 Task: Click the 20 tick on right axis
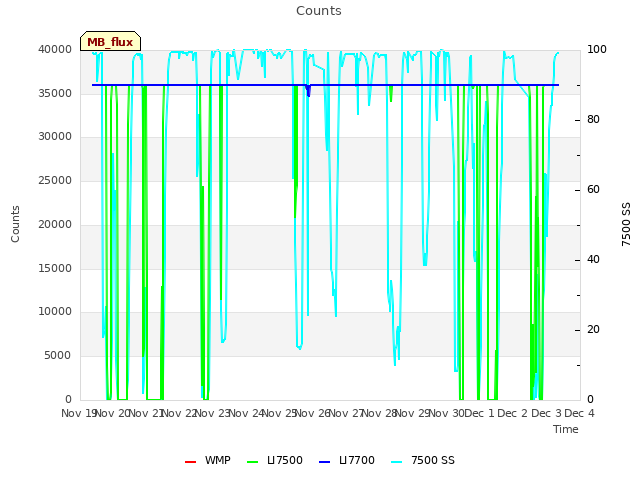pos(593,330)
